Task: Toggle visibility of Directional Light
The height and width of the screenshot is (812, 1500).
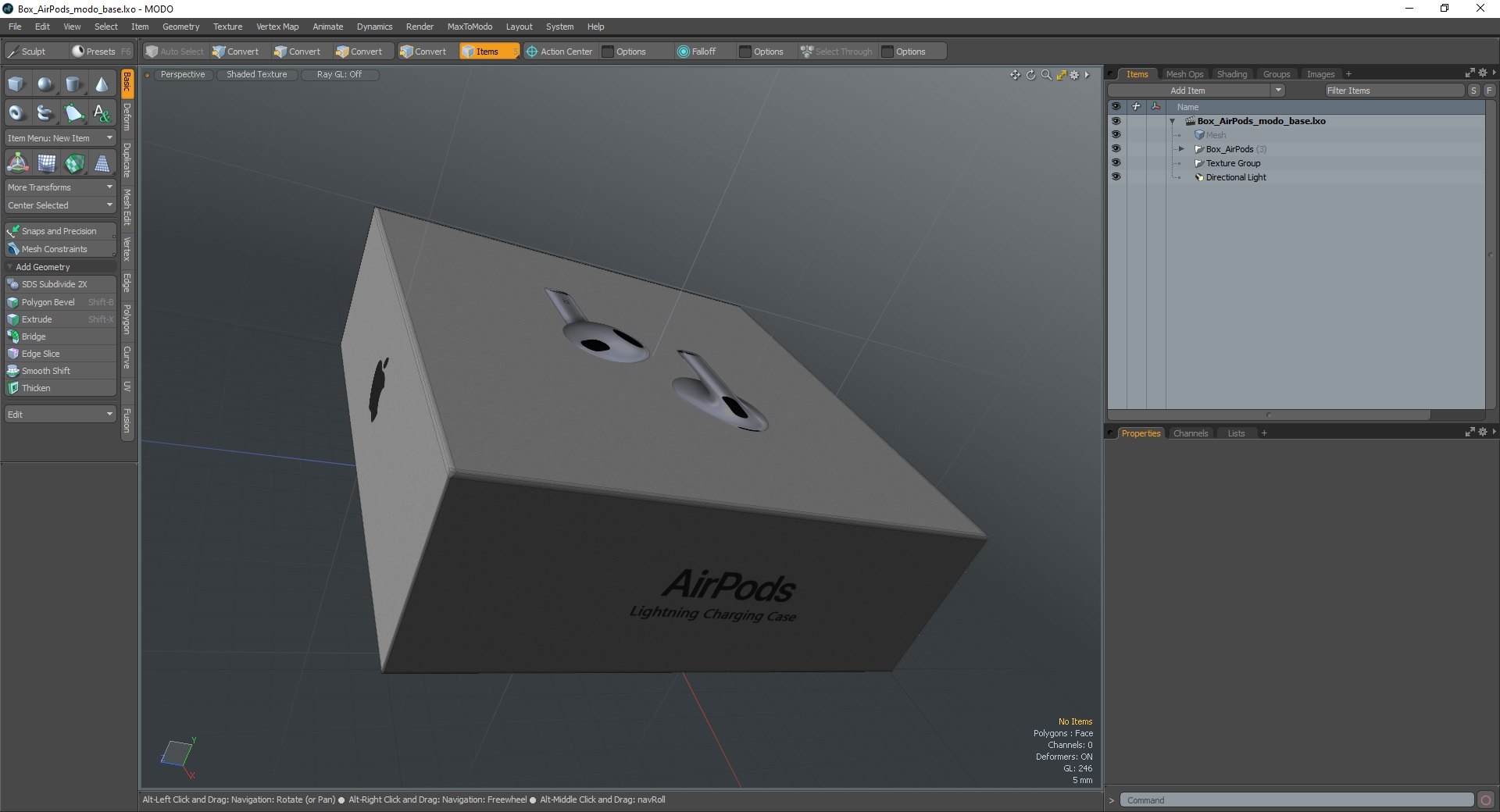Action: pos(1116,177)
